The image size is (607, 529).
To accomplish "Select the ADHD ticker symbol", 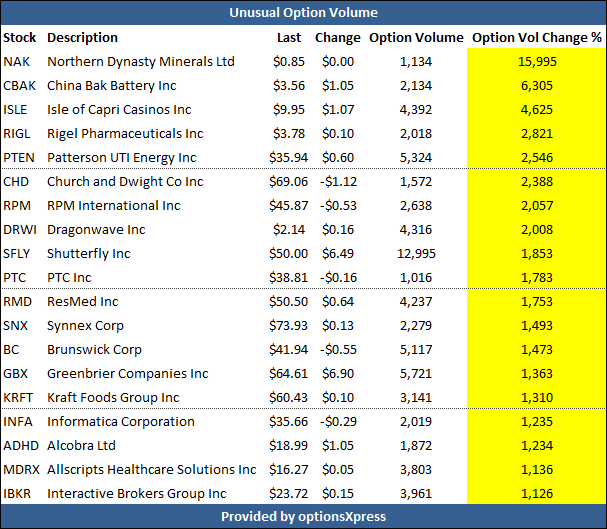I will (21, 445).
